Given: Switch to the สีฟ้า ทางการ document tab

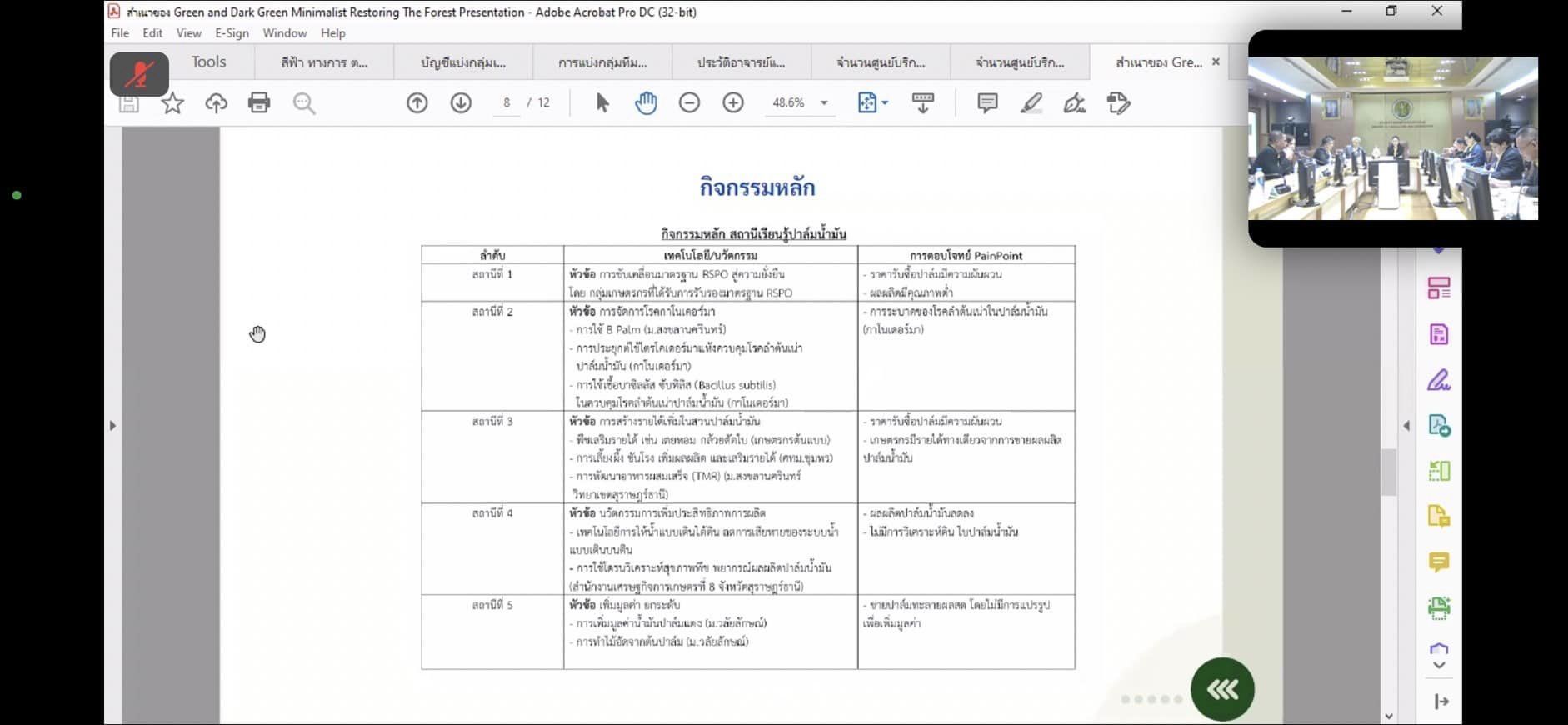Looking at the screenshot, I should click(x=324, y=62).
